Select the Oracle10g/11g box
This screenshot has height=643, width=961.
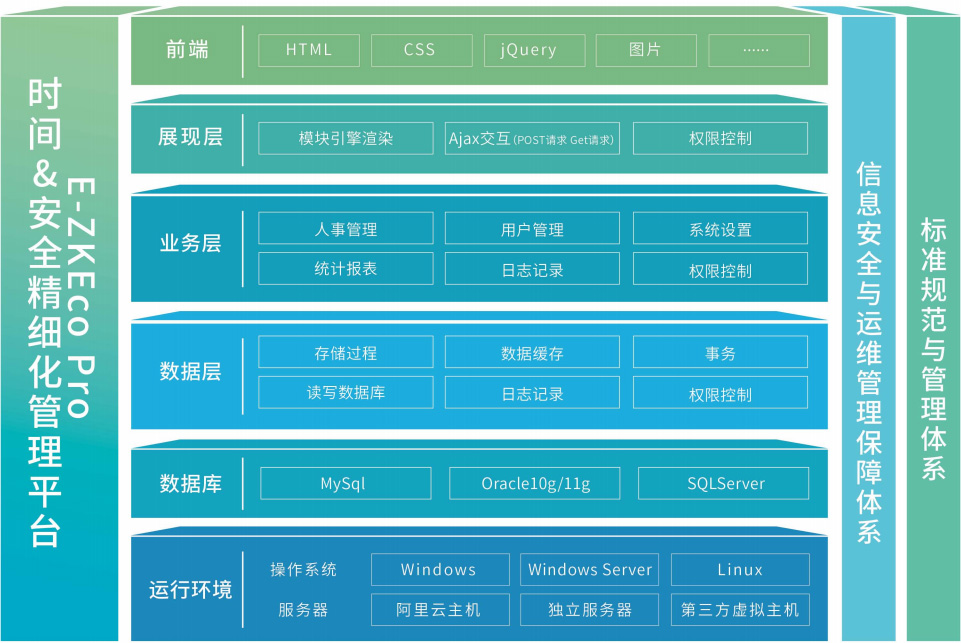[x=535, y=484]
